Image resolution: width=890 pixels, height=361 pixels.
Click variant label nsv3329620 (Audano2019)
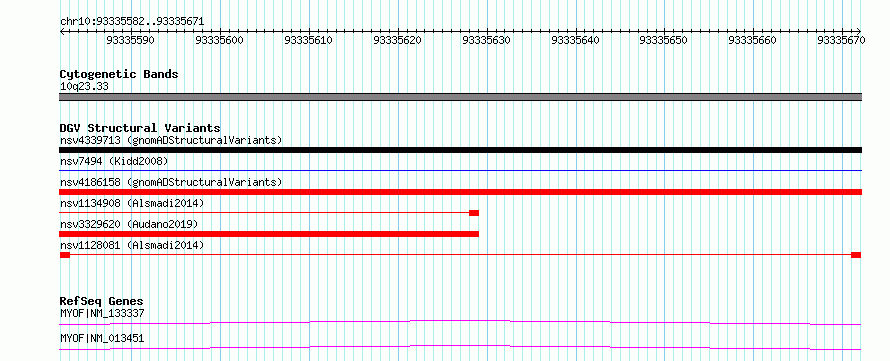pos(129,224)
